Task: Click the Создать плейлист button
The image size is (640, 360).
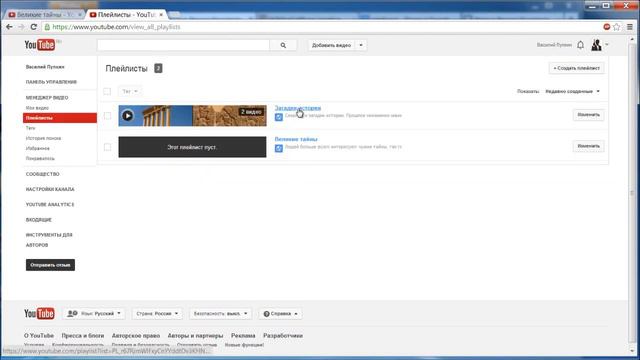Action: (x=576, y=68)
